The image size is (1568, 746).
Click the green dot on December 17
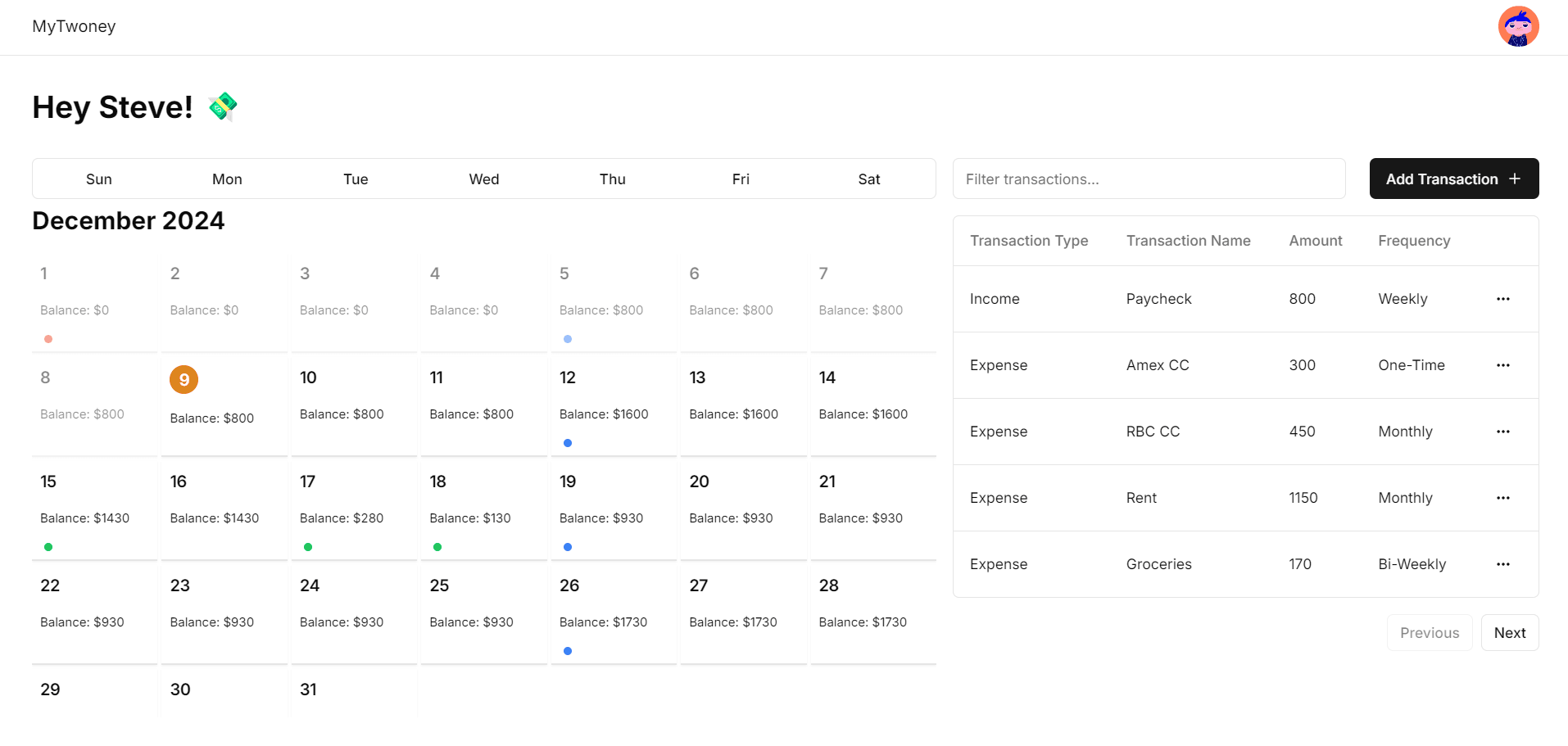(x=308, y=547)
